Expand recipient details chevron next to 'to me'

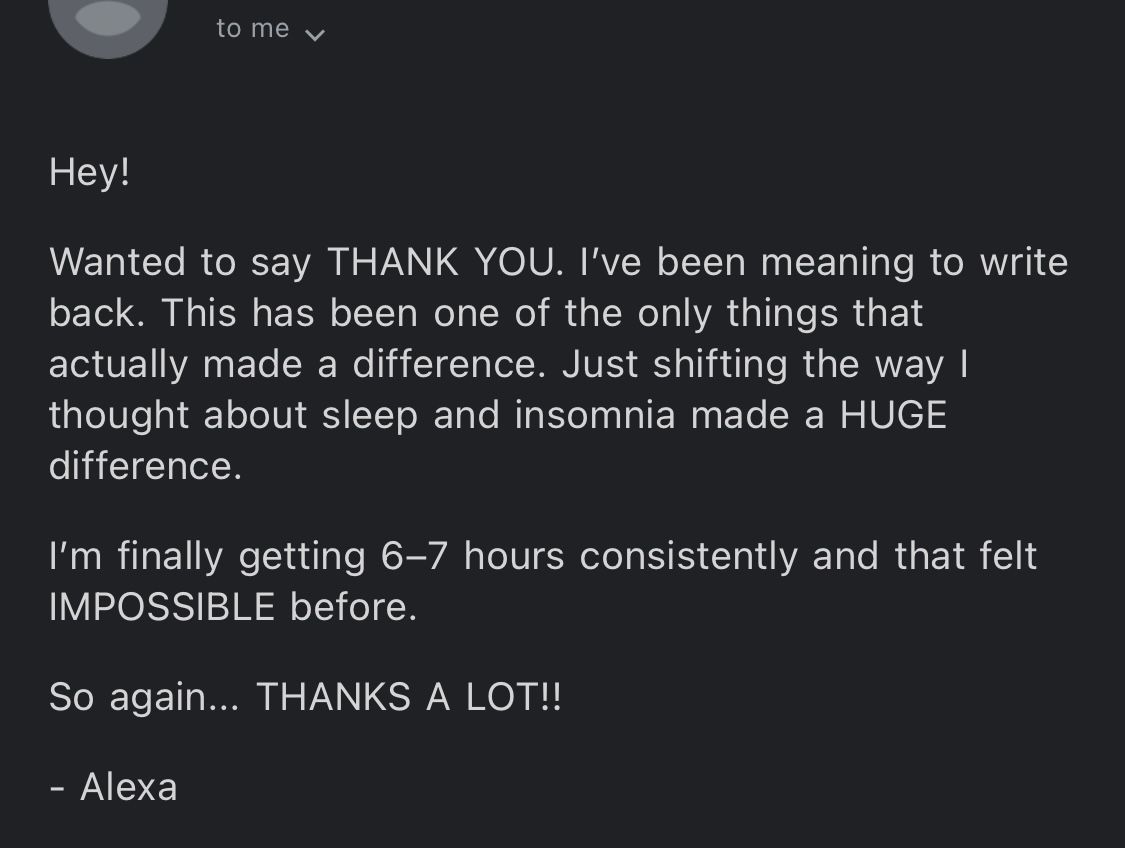point(315,34)
